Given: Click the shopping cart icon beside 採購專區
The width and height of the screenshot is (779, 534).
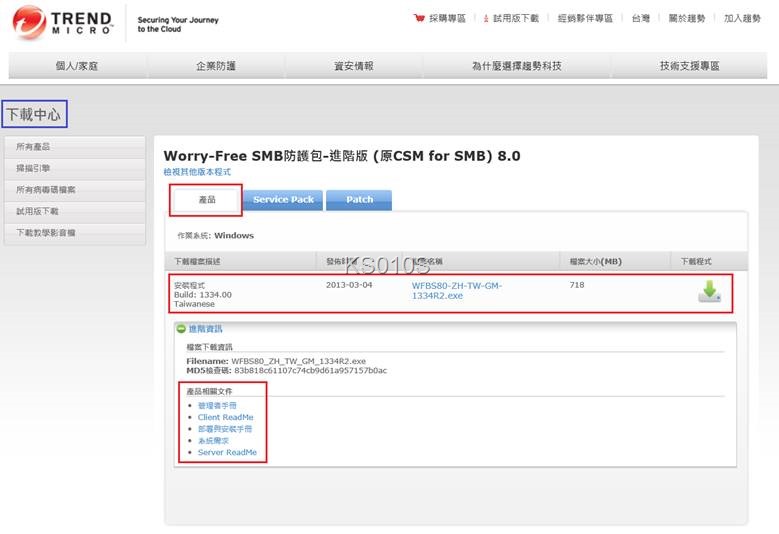Looking at the screenshot, I should click(x=419, y=18).
